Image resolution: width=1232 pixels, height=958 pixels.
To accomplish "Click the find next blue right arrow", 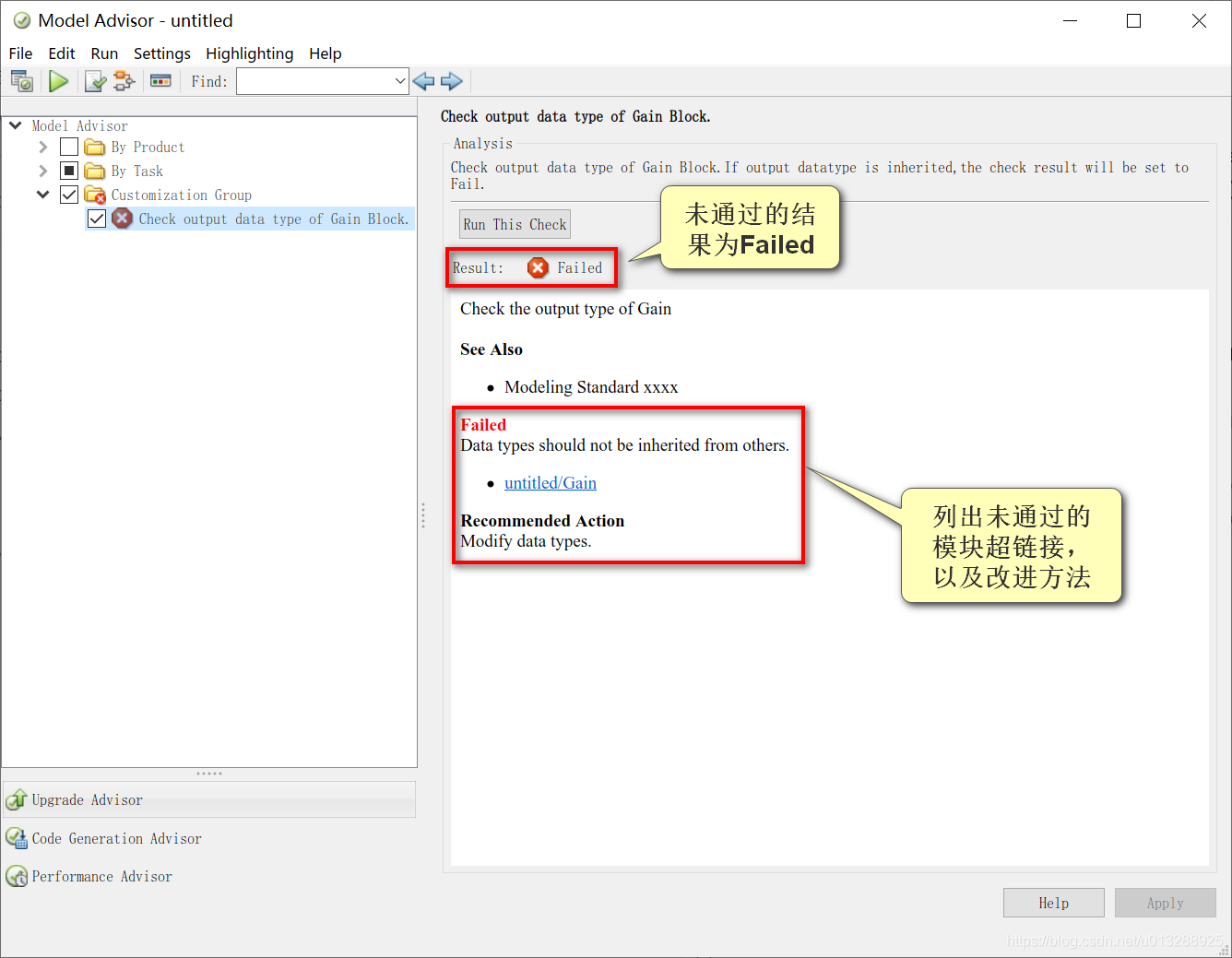I will tap(452, 81).
